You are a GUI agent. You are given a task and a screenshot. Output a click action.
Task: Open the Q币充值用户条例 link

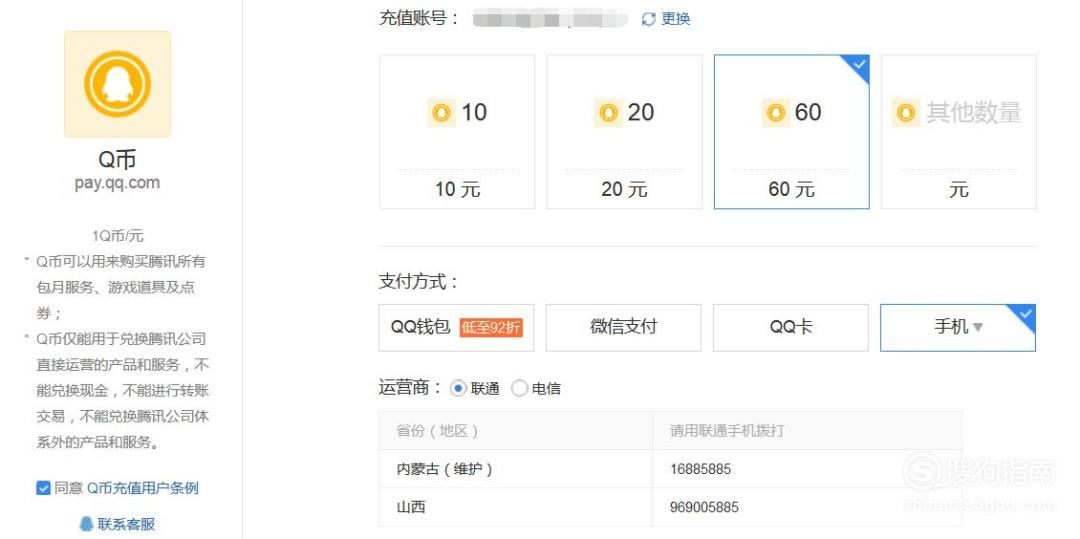(x=143, y=488)
